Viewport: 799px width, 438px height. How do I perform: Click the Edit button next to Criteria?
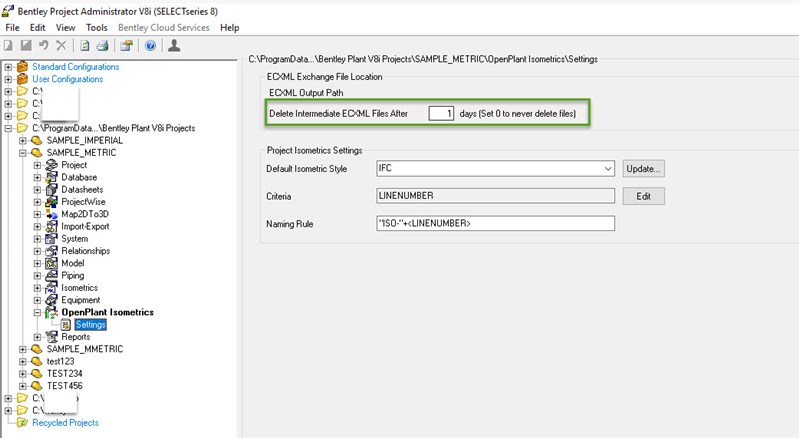643,196
